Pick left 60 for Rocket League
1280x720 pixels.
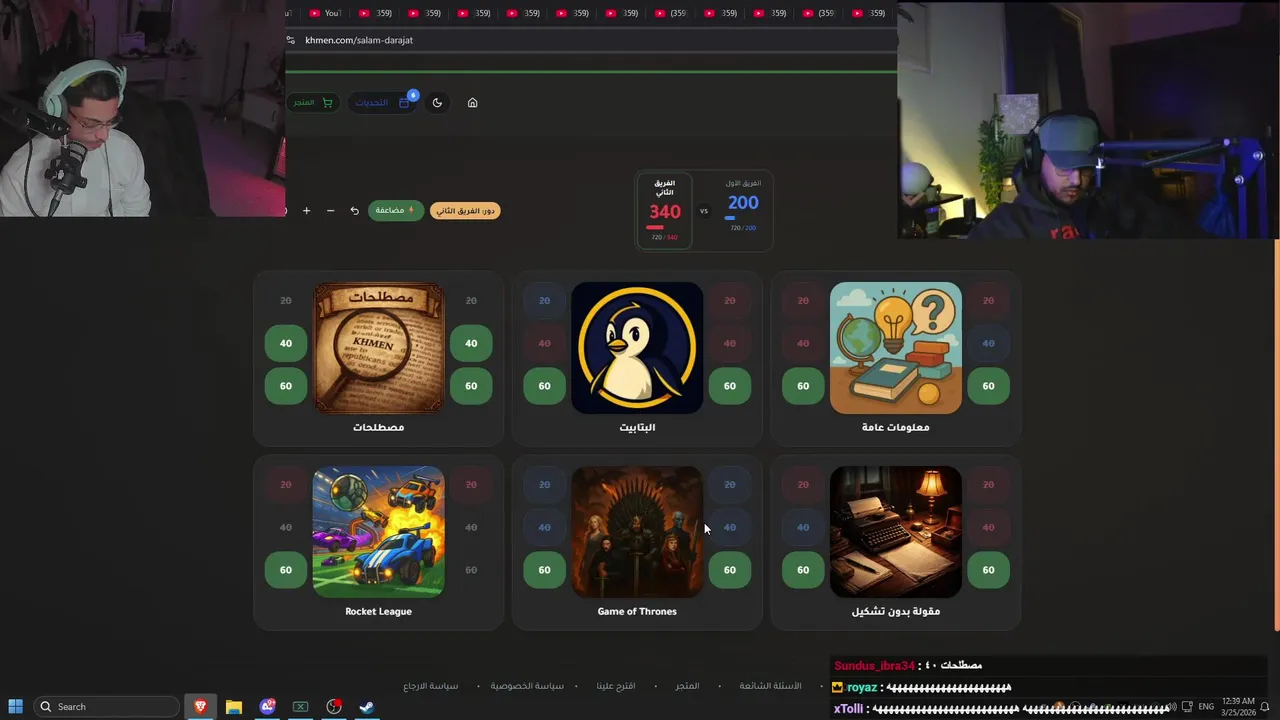pos(286,570)
